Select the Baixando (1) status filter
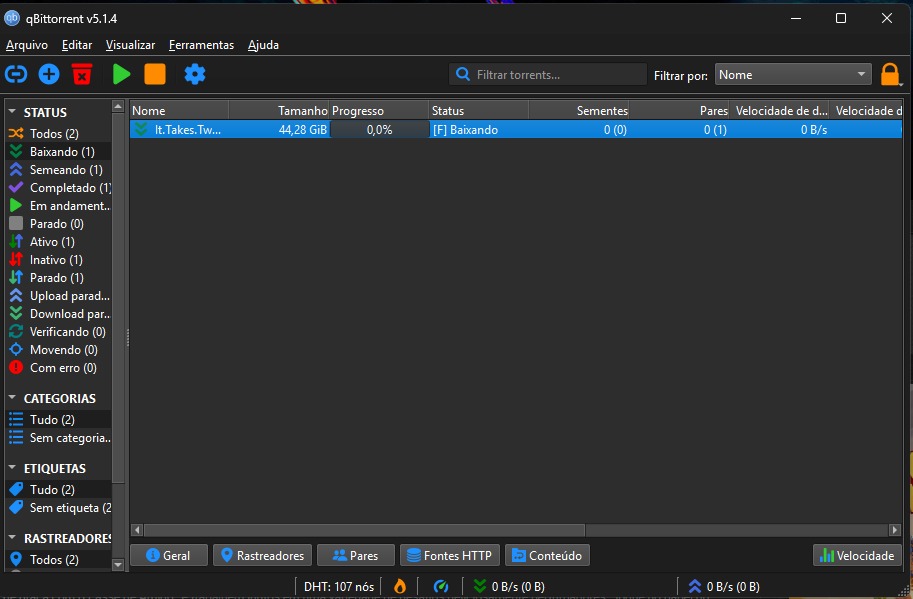Viewport: 913px width, 599px height. 61,152
